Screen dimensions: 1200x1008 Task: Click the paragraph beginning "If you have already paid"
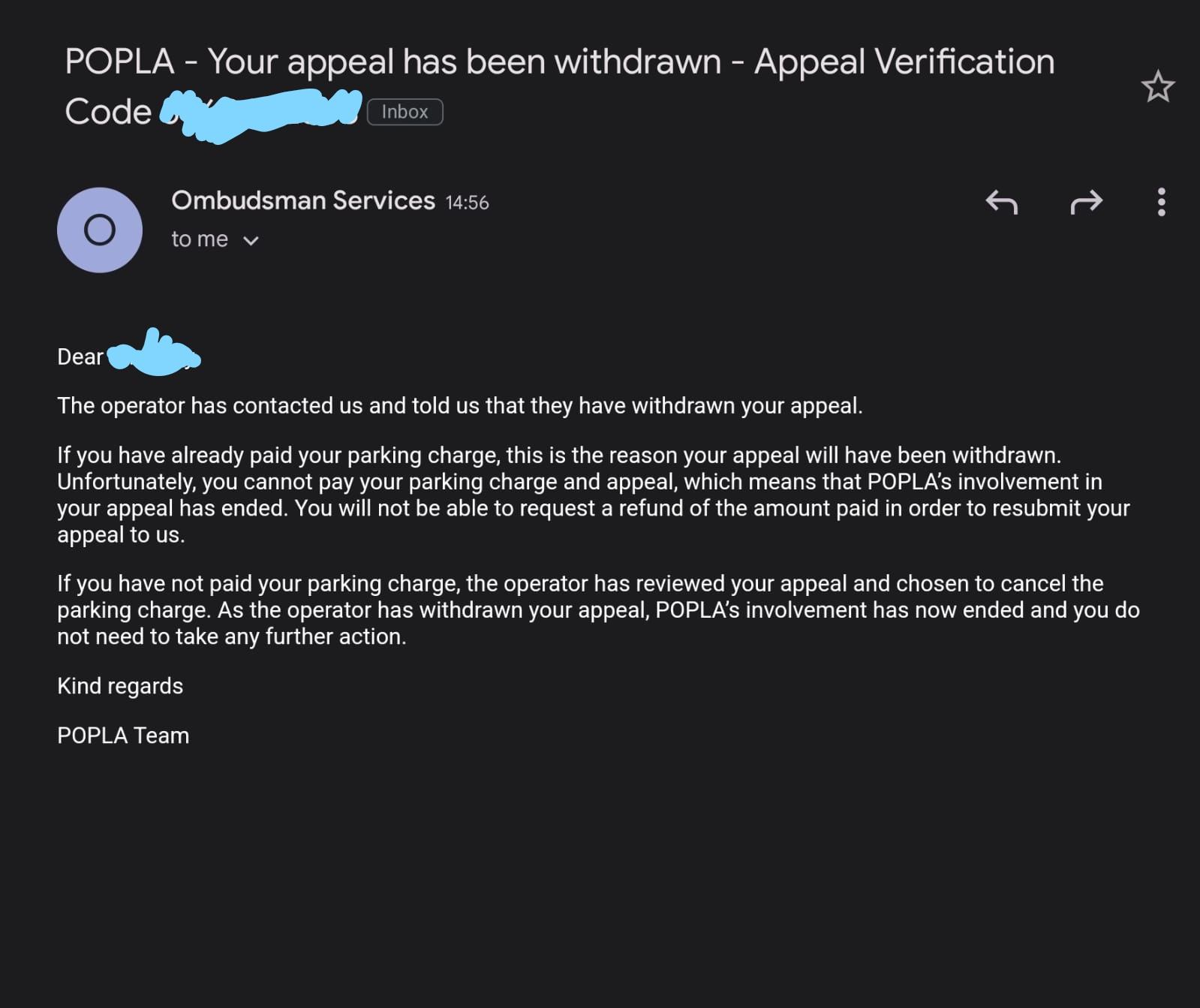point(593,495)
